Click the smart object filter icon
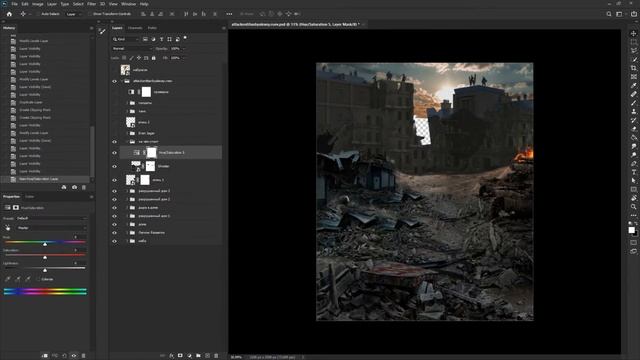Image resolution: width=640 pixels, height=360 pixels. 178,39
